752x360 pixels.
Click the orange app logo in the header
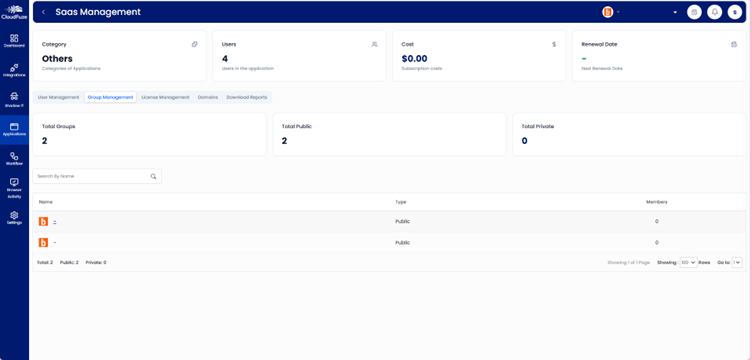coord(608,12)
